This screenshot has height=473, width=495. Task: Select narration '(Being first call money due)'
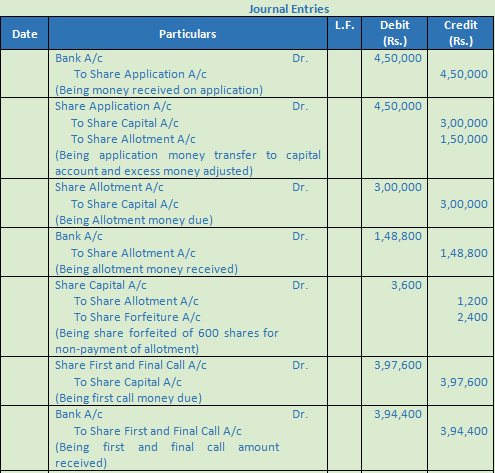point(128,398)
